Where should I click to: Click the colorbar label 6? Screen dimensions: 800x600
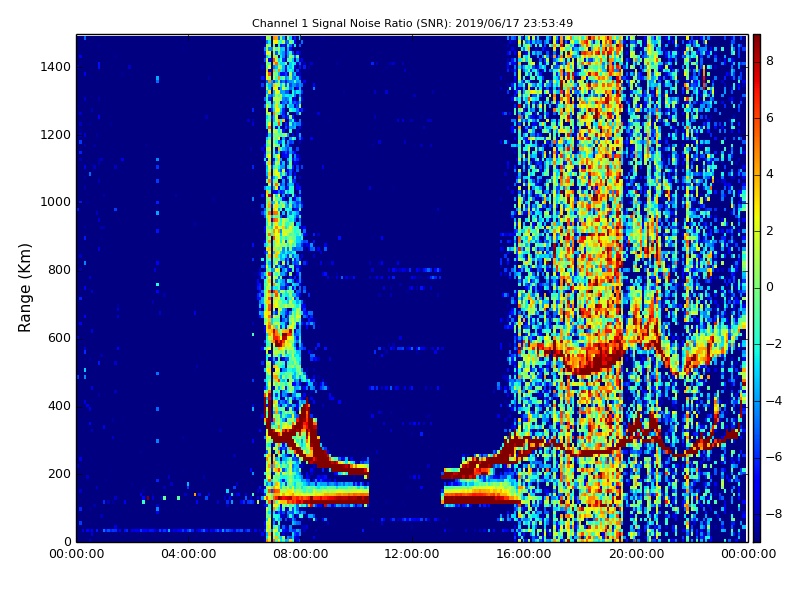770,118
